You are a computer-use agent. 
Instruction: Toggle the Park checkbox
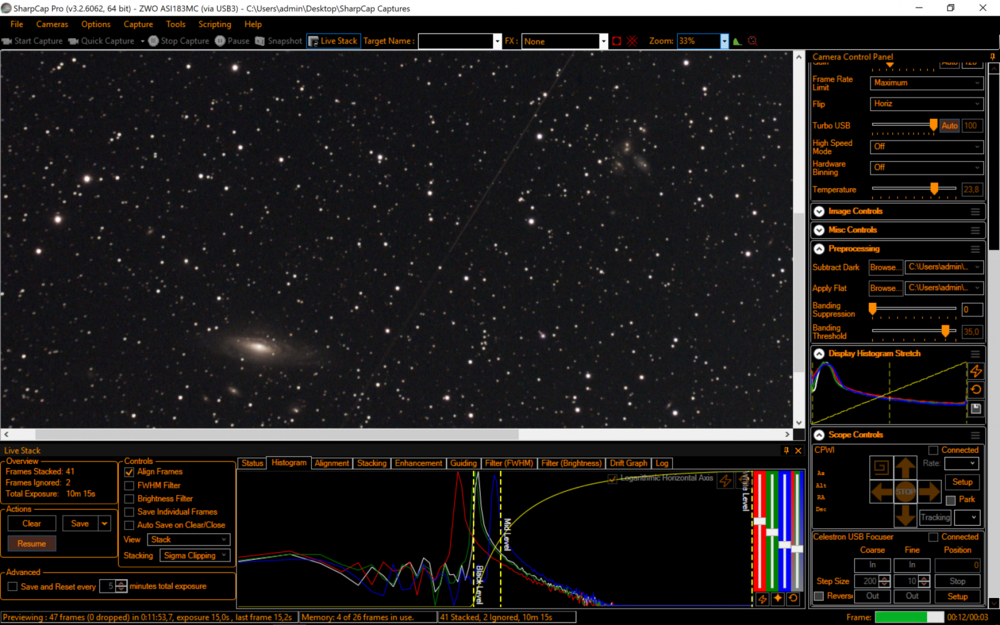tap(951, 500)
